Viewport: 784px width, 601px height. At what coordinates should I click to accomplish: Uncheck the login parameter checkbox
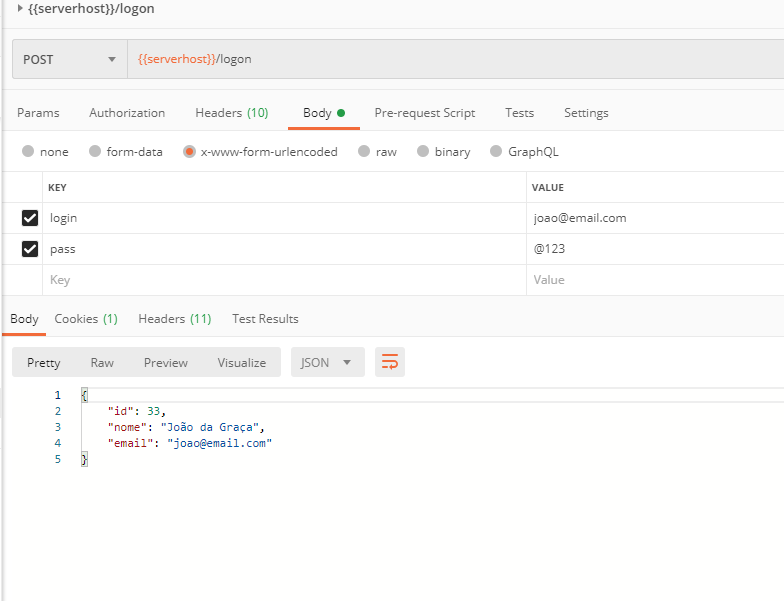click(30, 218)
